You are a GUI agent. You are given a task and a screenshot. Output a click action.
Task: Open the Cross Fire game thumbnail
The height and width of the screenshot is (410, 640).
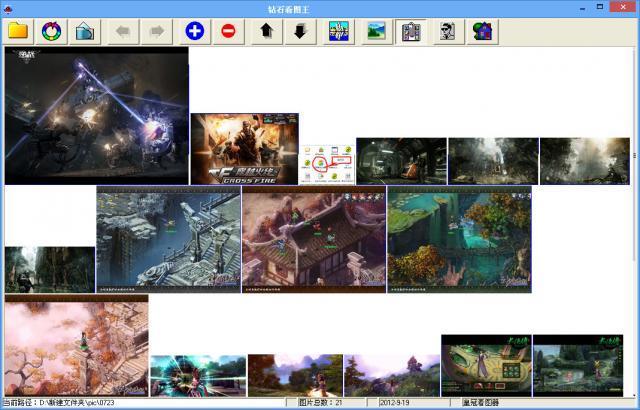coord(244,148)
